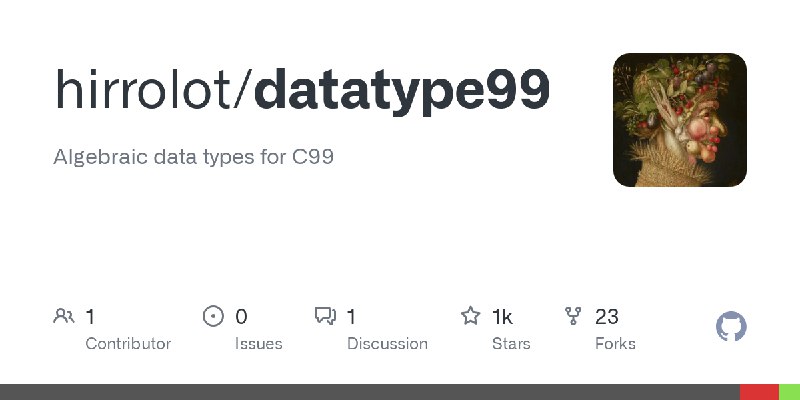Click the 1k stars count
Image resolution: width=800 pixels, height=400 pixels.
click(502, 317)
